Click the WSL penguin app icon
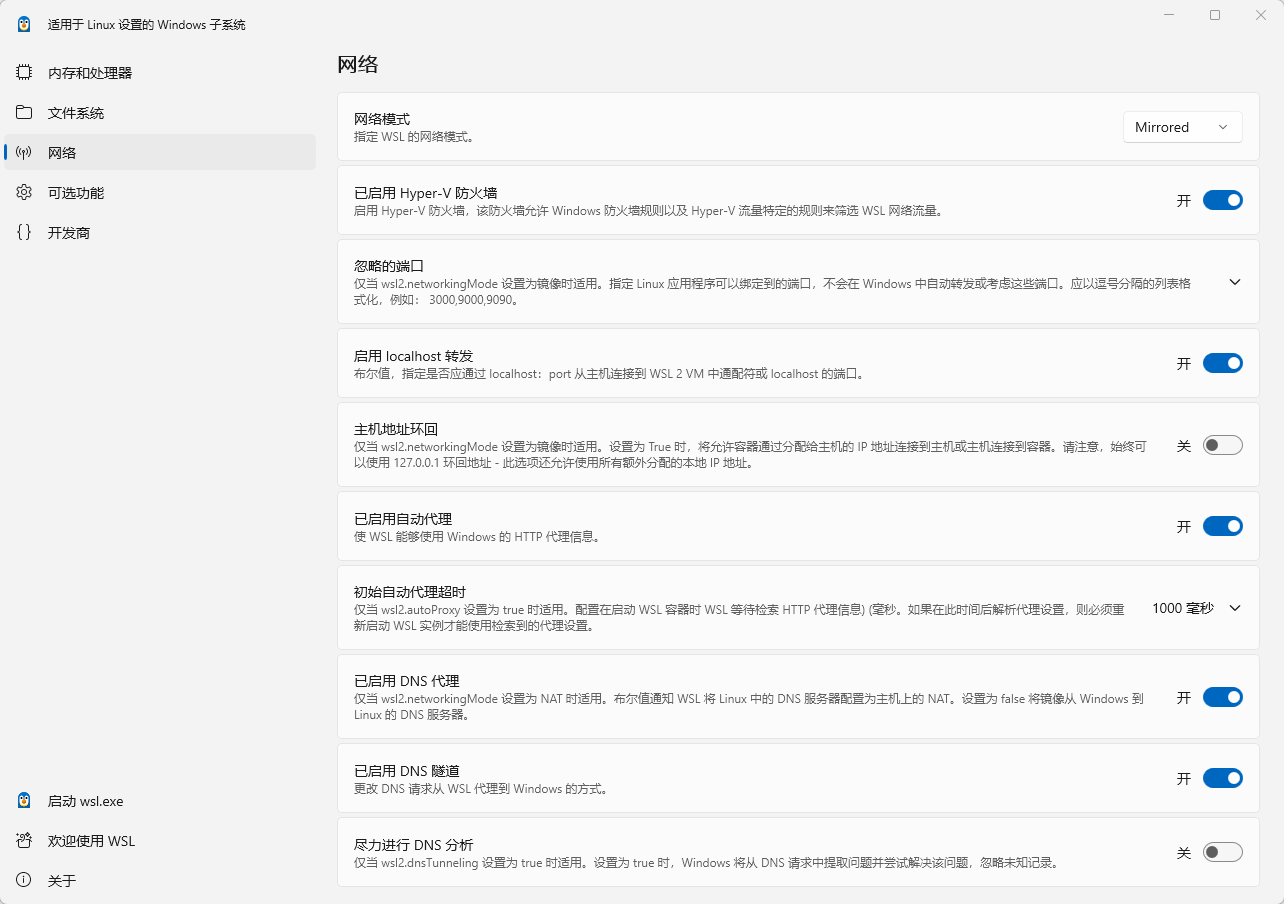The width and height of the screenshot is (1284, 904). pyautogui.click(x=22, y=24)
